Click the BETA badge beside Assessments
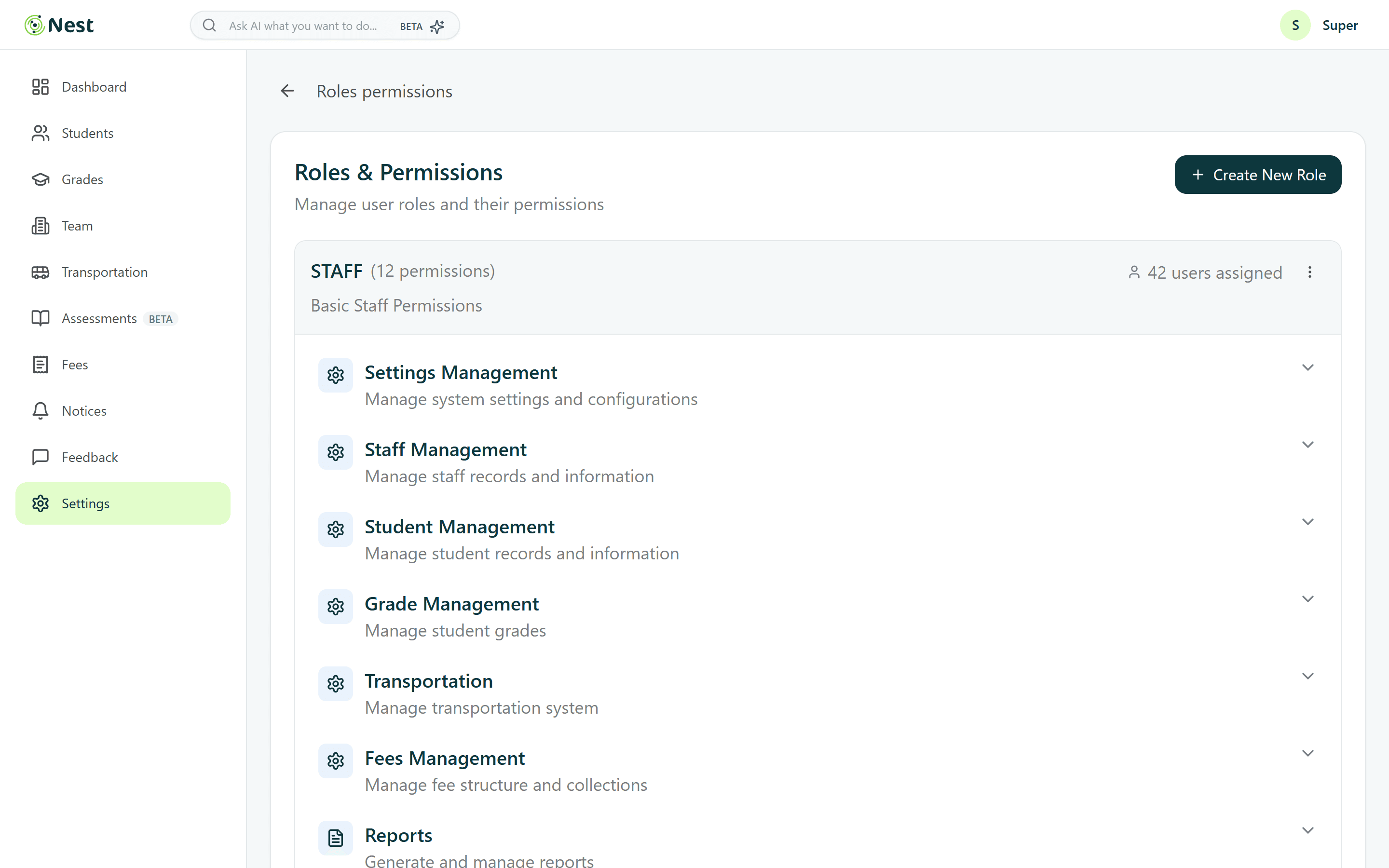The width and height of the screenshot is (1389, 868). 161,319
